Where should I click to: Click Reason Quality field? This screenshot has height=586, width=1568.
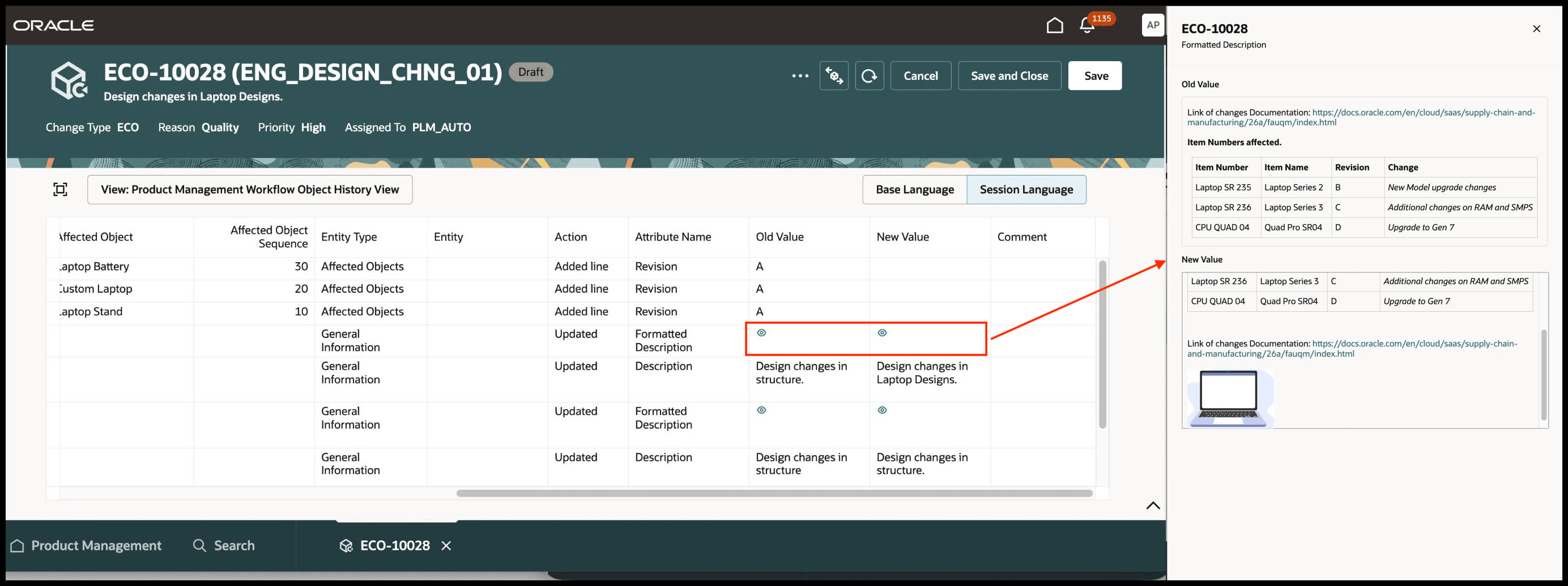coord(198,128)
